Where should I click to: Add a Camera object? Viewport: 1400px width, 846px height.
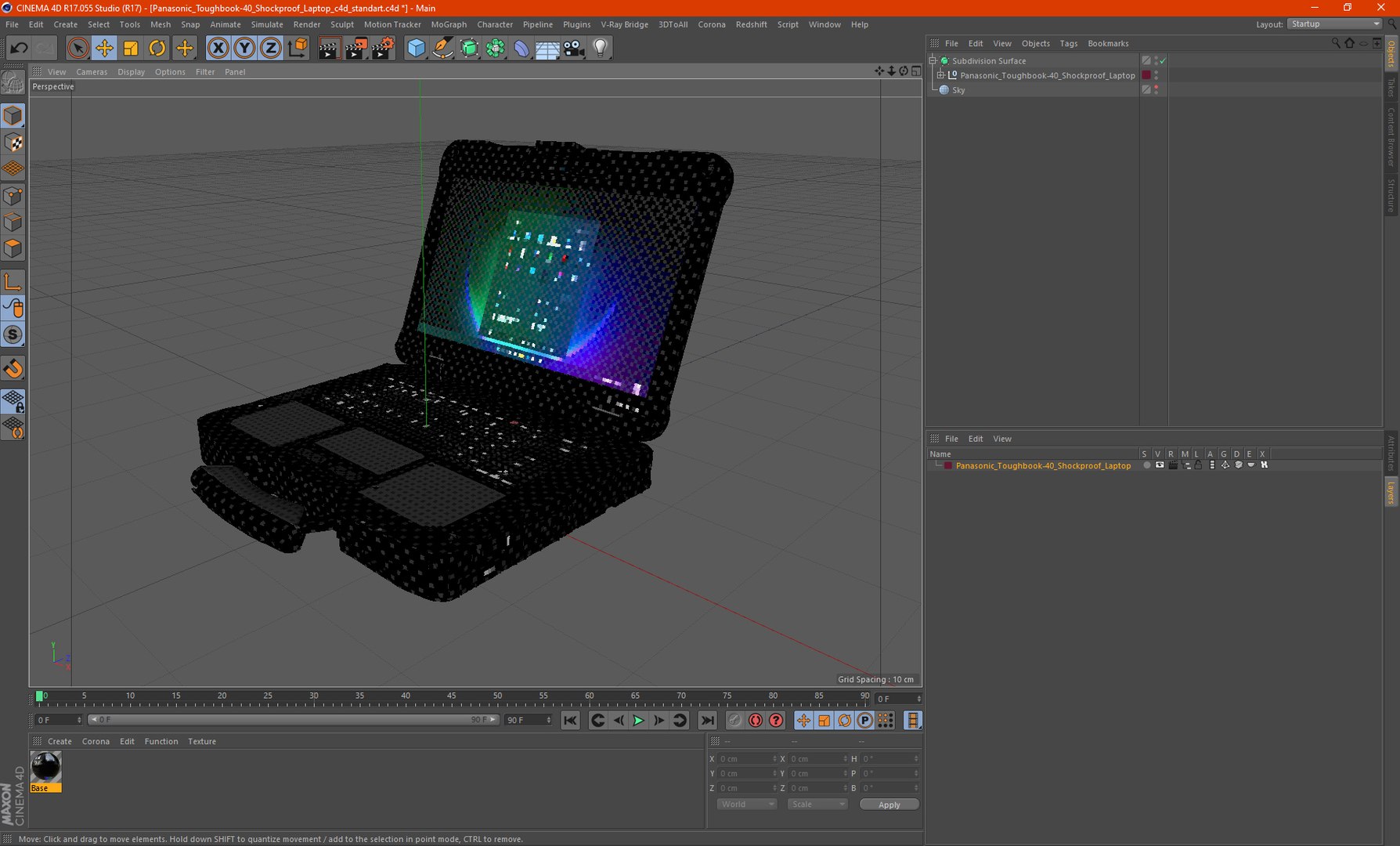[x=574, y=49]
